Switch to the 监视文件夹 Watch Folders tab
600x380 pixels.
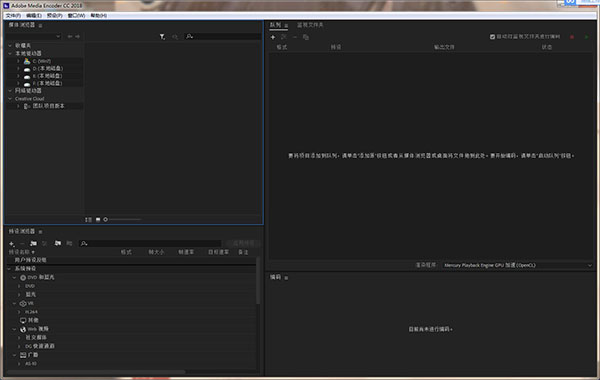click(310, 25)
